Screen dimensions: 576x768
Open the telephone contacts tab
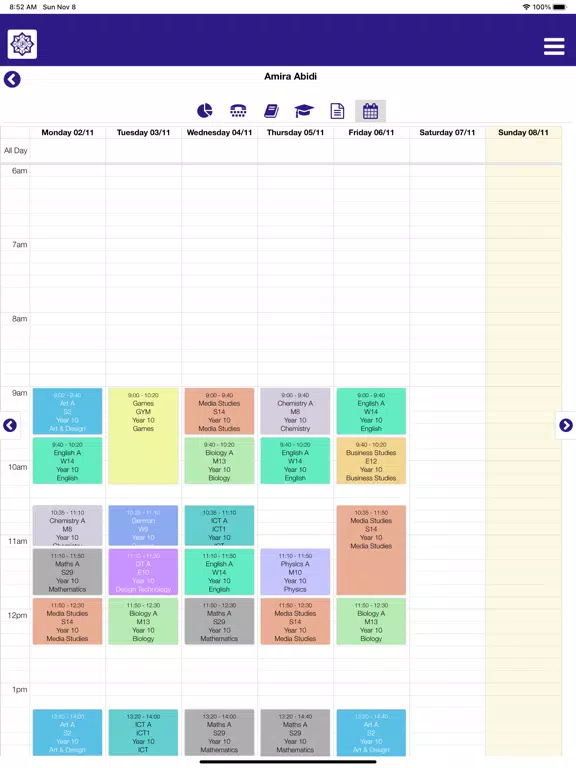[238, 111]
